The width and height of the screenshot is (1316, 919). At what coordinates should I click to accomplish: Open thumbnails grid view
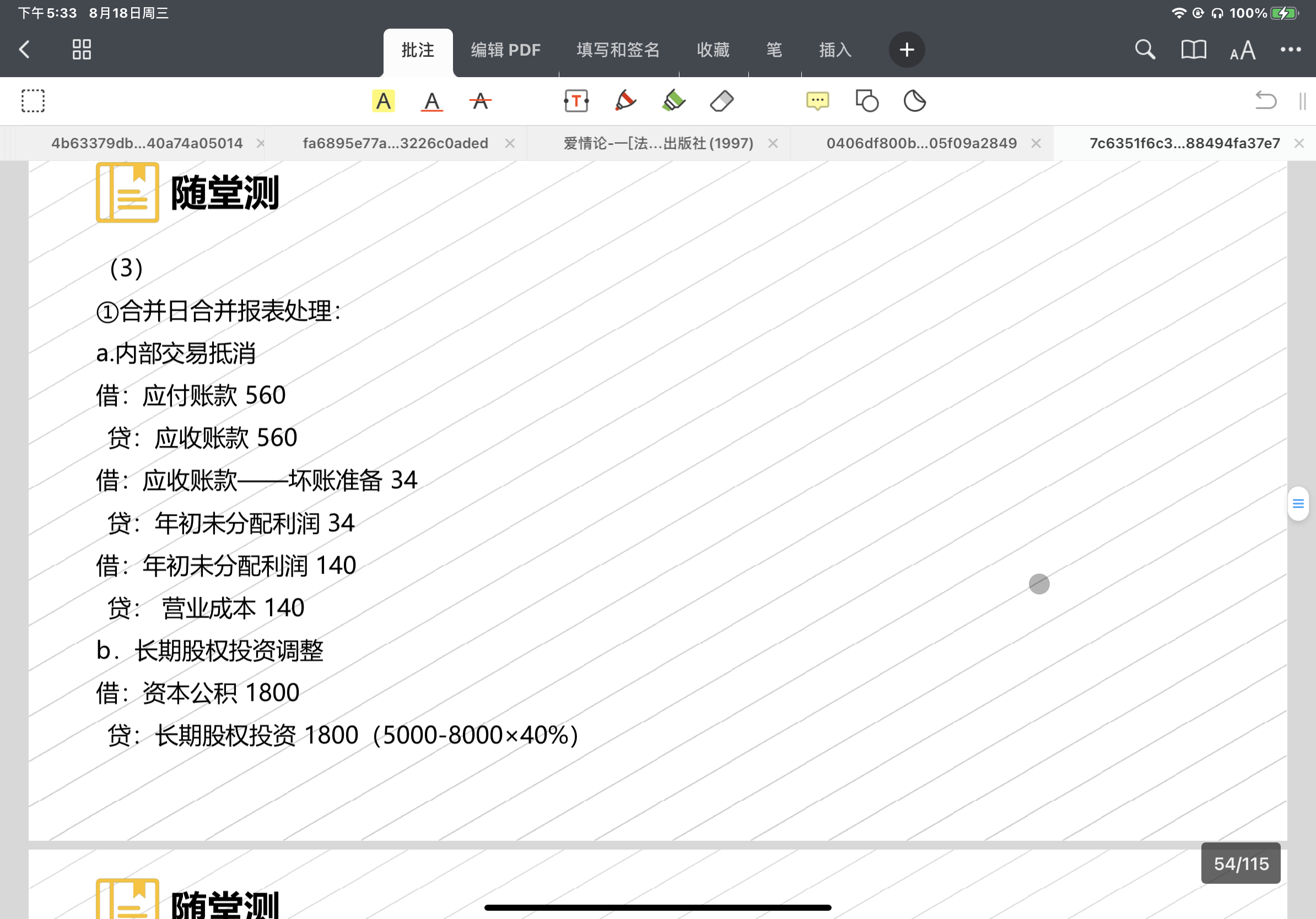tap(82, 50)
